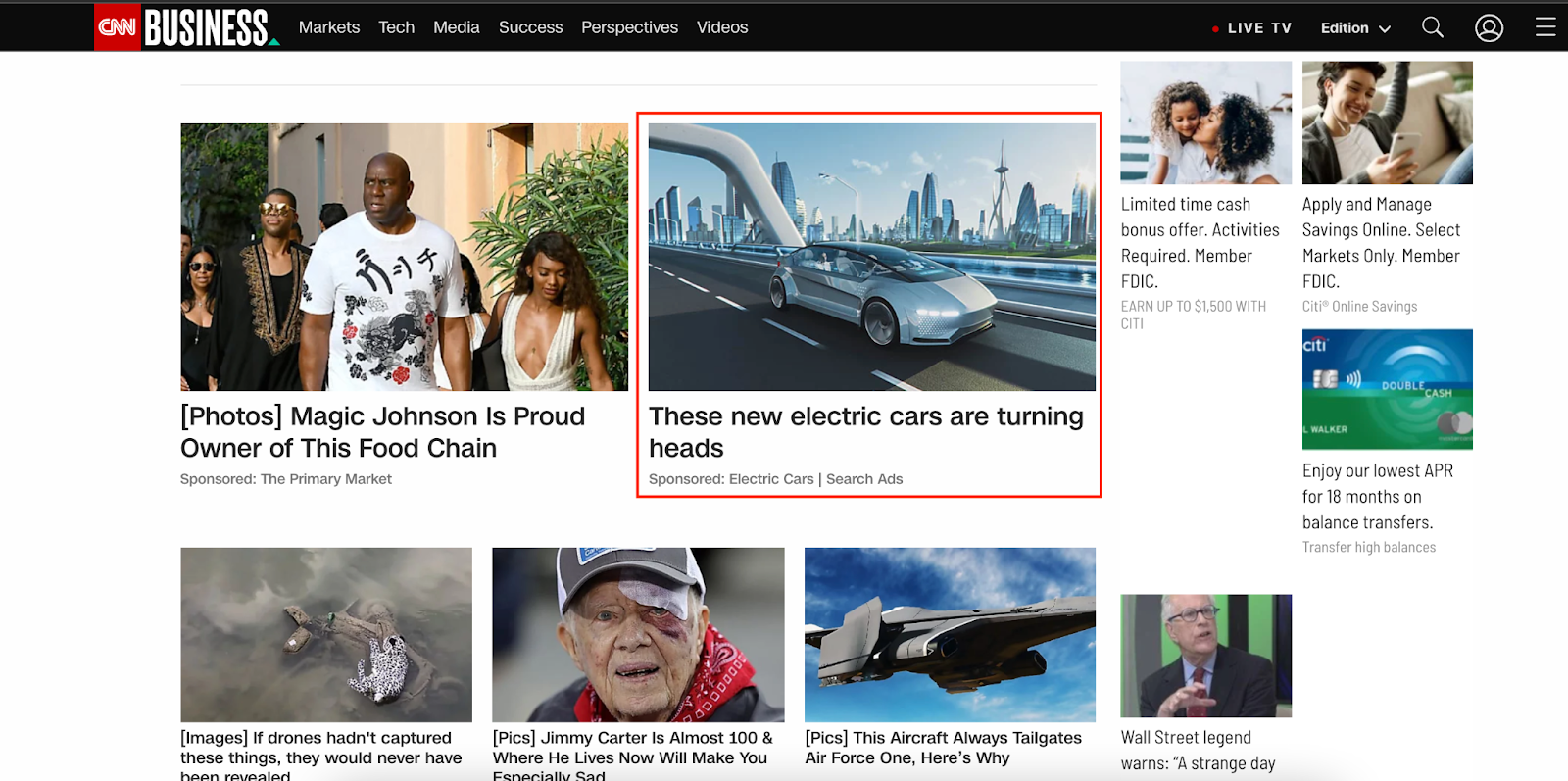1568x781 pixels.
Task: Open the electric car image
Action: [871, 257]
